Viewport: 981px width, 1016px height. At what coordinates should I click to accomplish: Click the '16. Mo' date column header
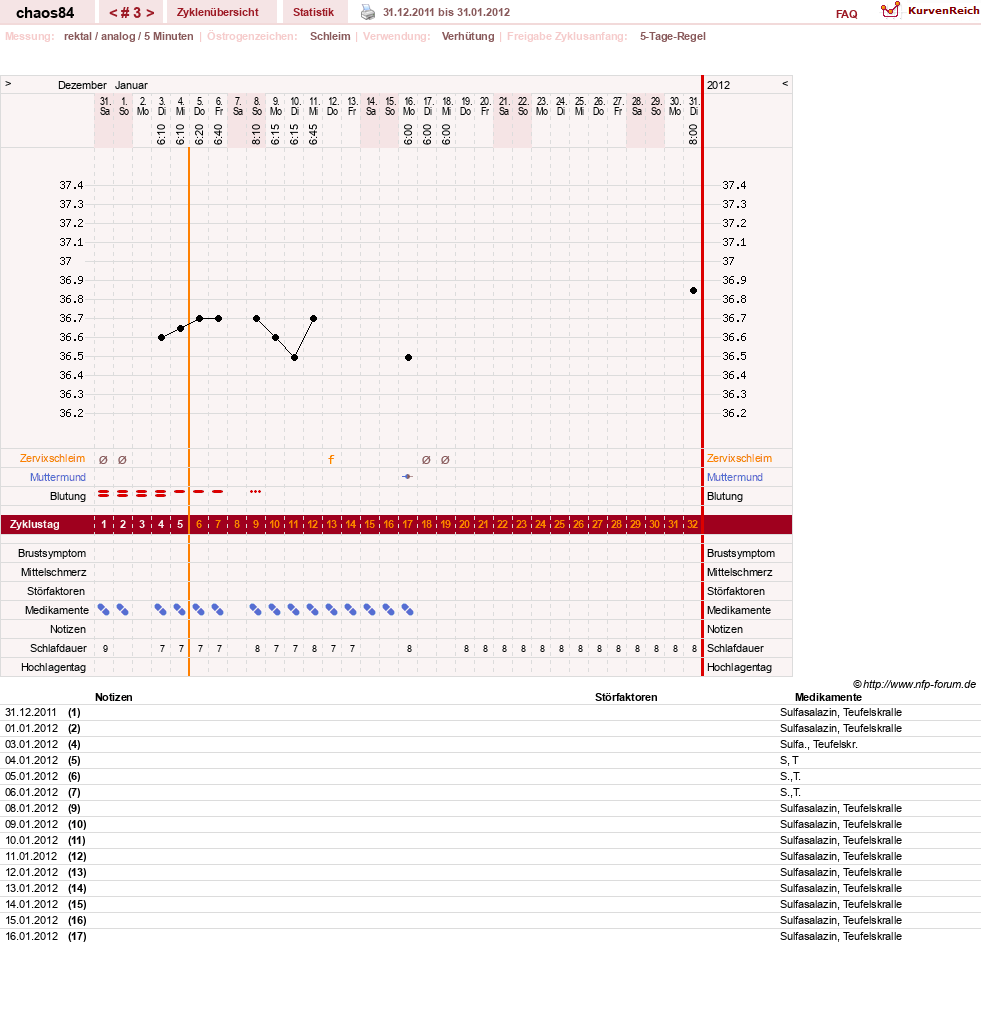409,106
